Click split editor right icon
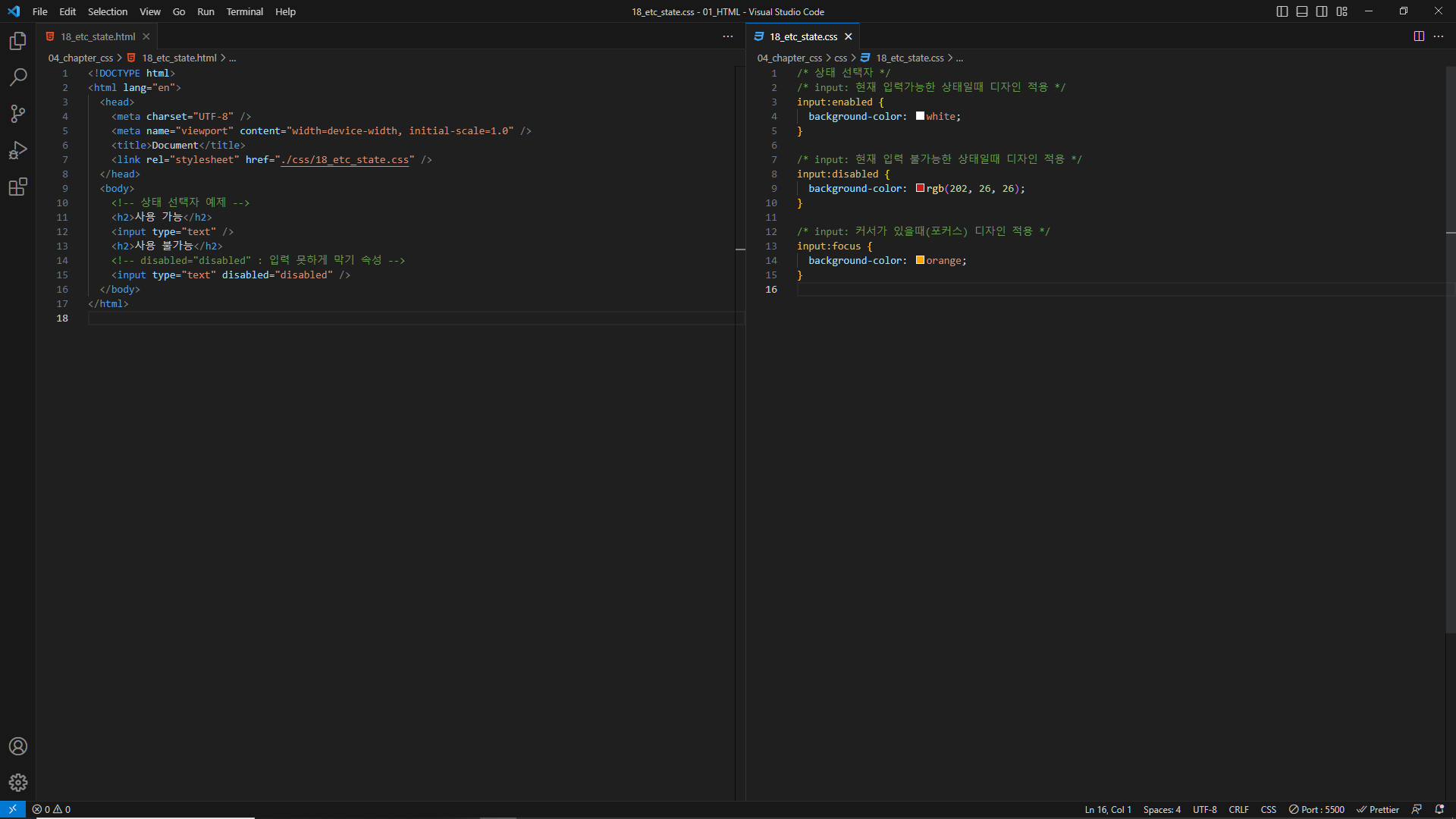Viewport: 1456px width, 819px height. point(1419,36)
